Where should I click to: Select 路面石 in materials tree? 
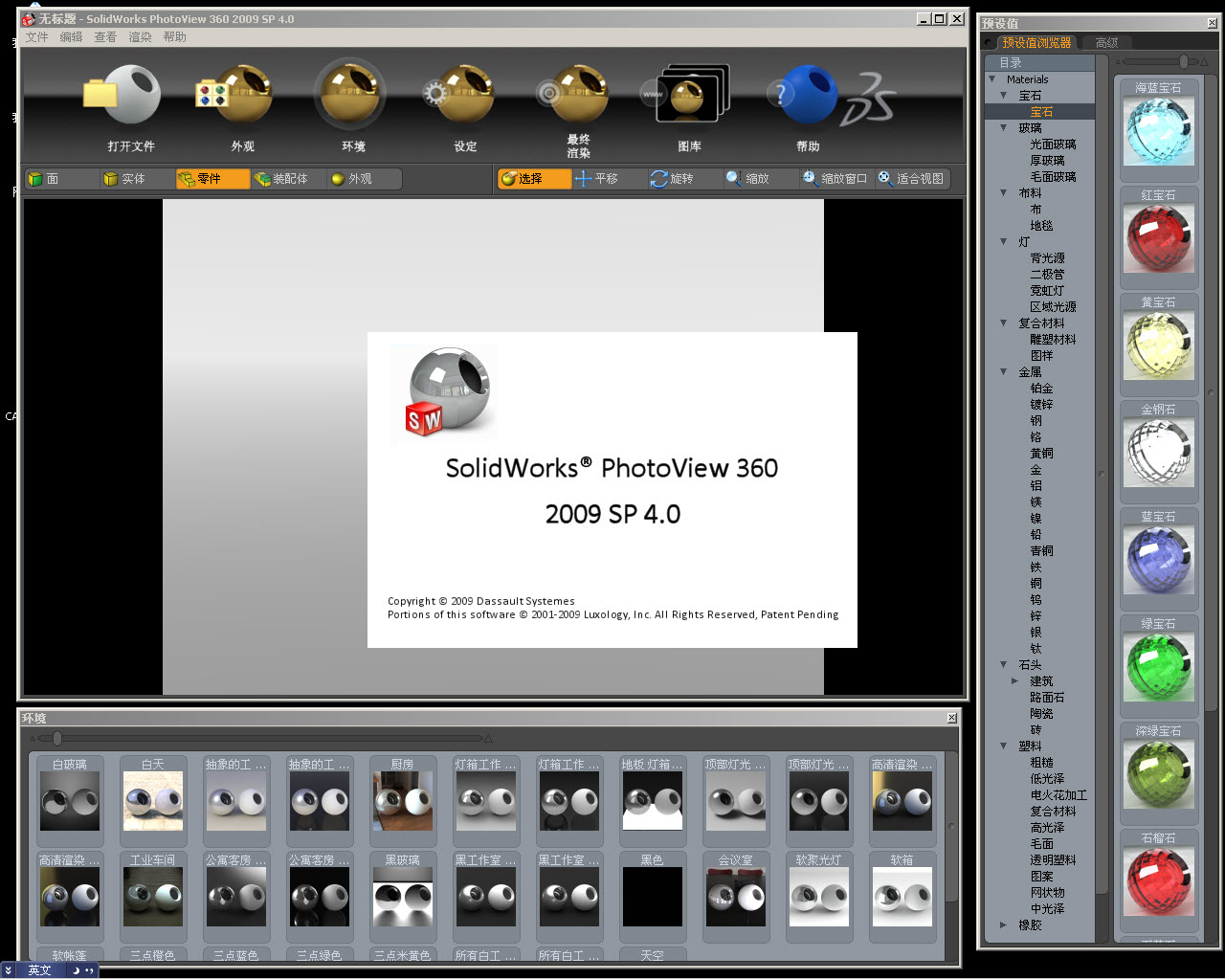1047,698
